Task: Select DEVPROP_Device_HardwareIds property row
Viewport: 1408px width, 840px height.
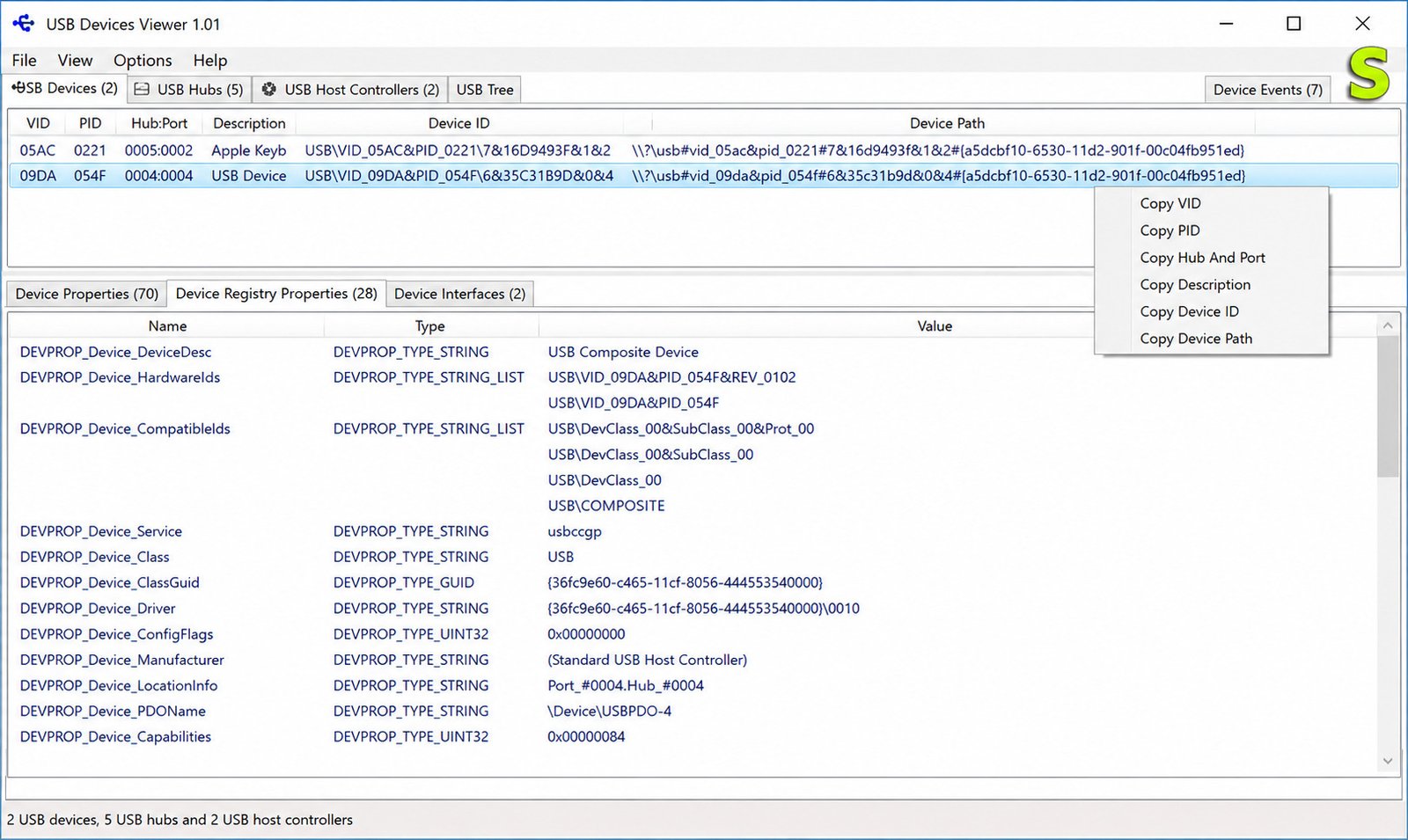Action: (692, 377)
